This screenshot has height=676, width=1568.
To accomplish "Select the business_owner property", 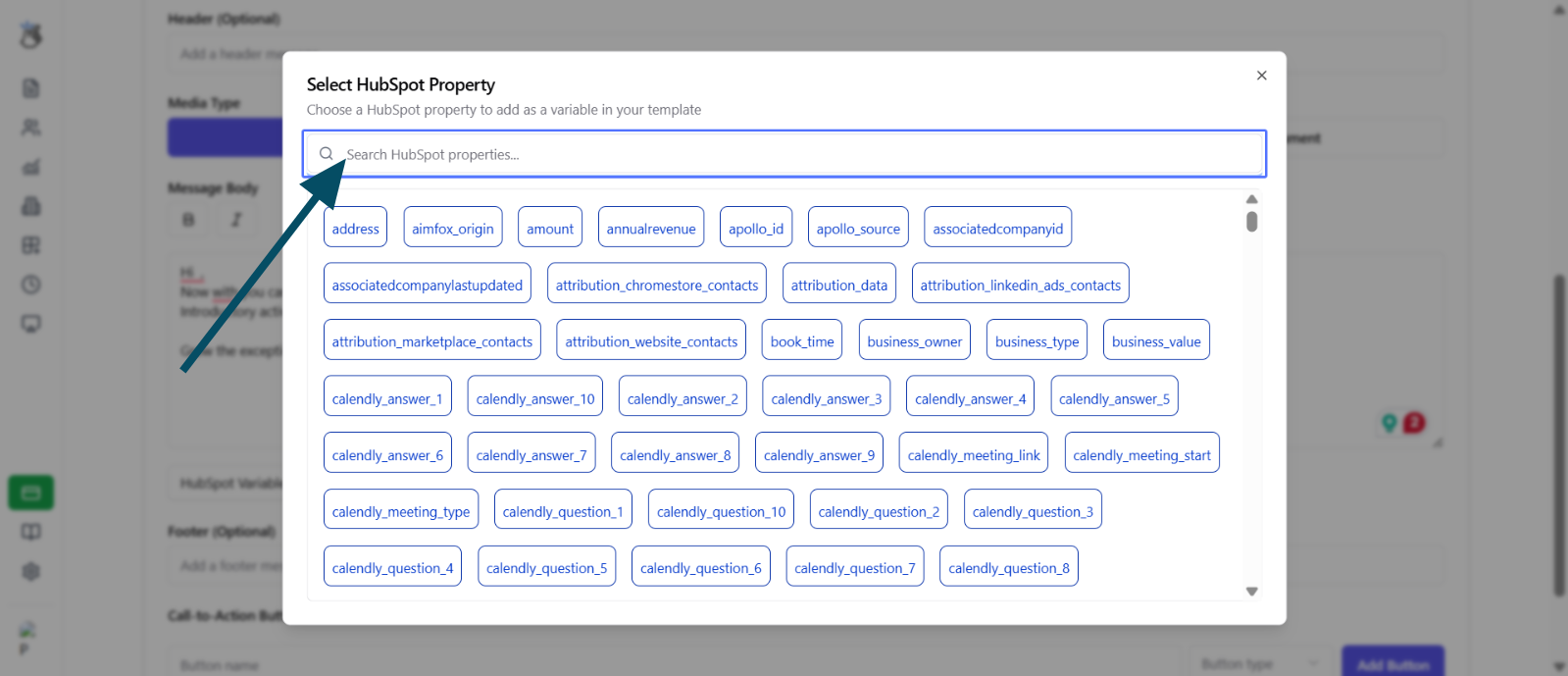I will pos(915,340).
